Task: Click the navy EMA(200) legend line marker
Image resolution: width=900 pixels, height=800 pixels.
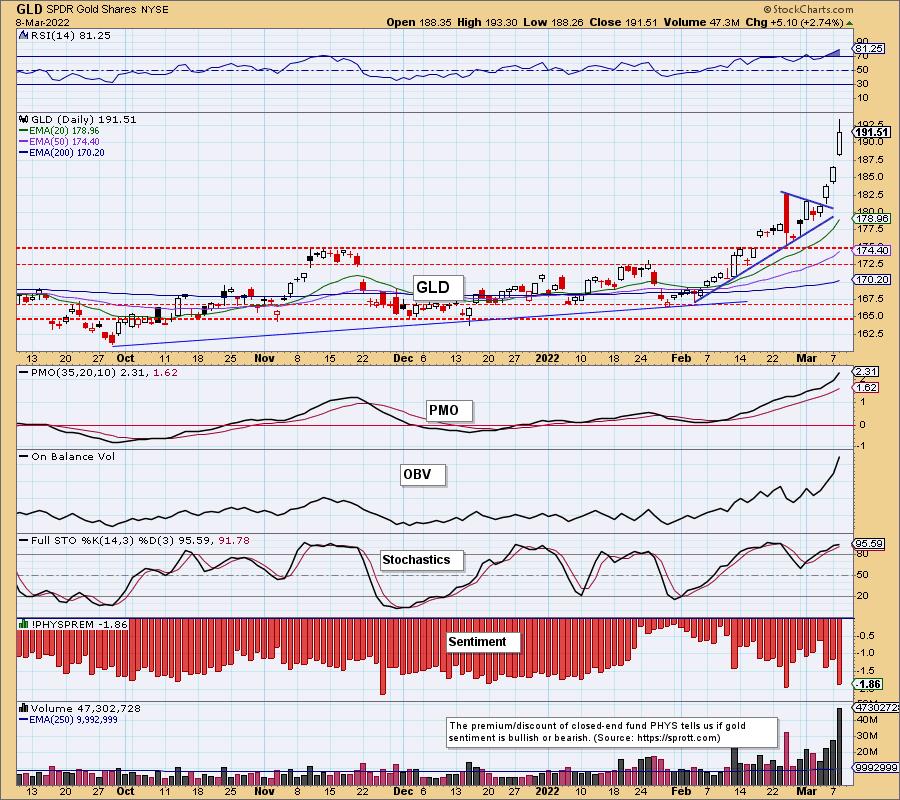Action: pyautogui.click(x=24, y=153)
